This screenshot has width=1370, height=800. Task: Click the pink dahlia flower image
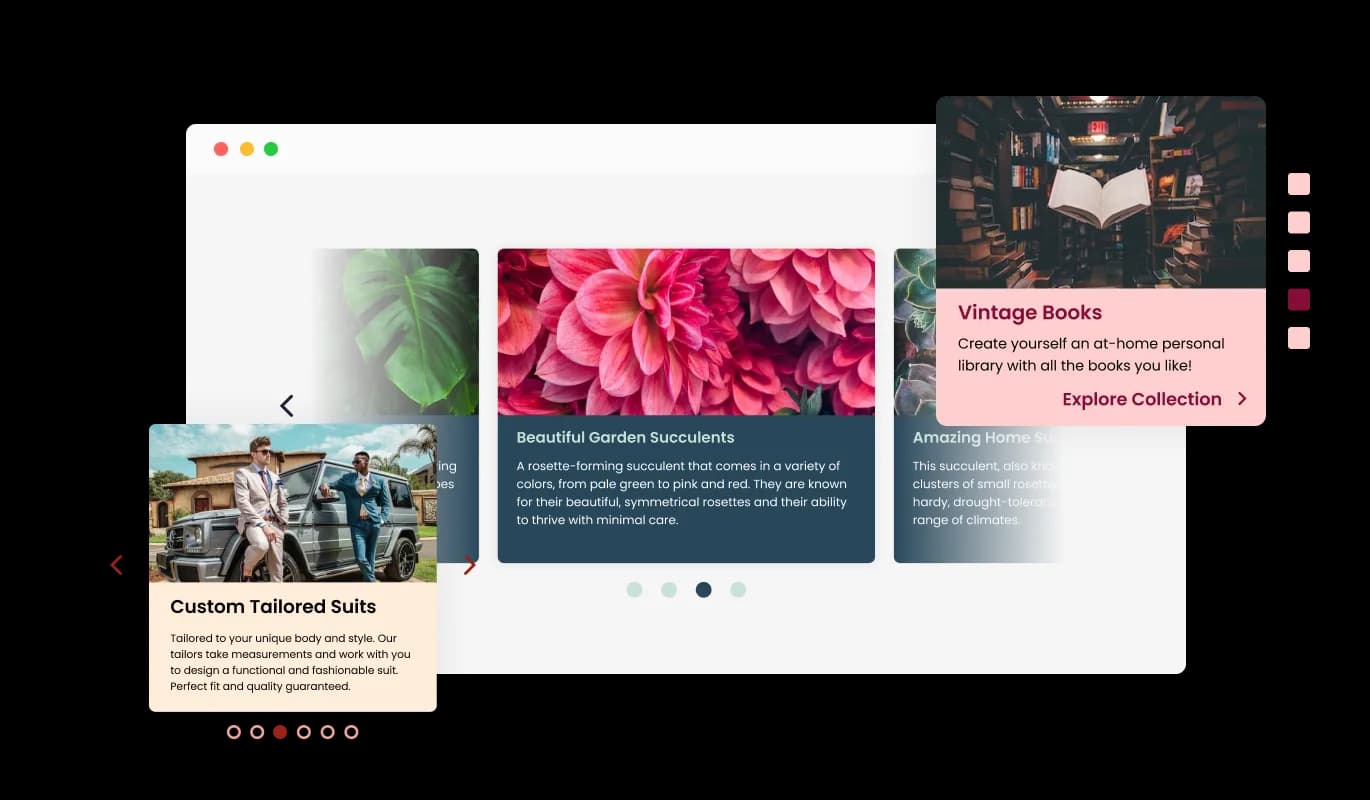tap(686, 330)
